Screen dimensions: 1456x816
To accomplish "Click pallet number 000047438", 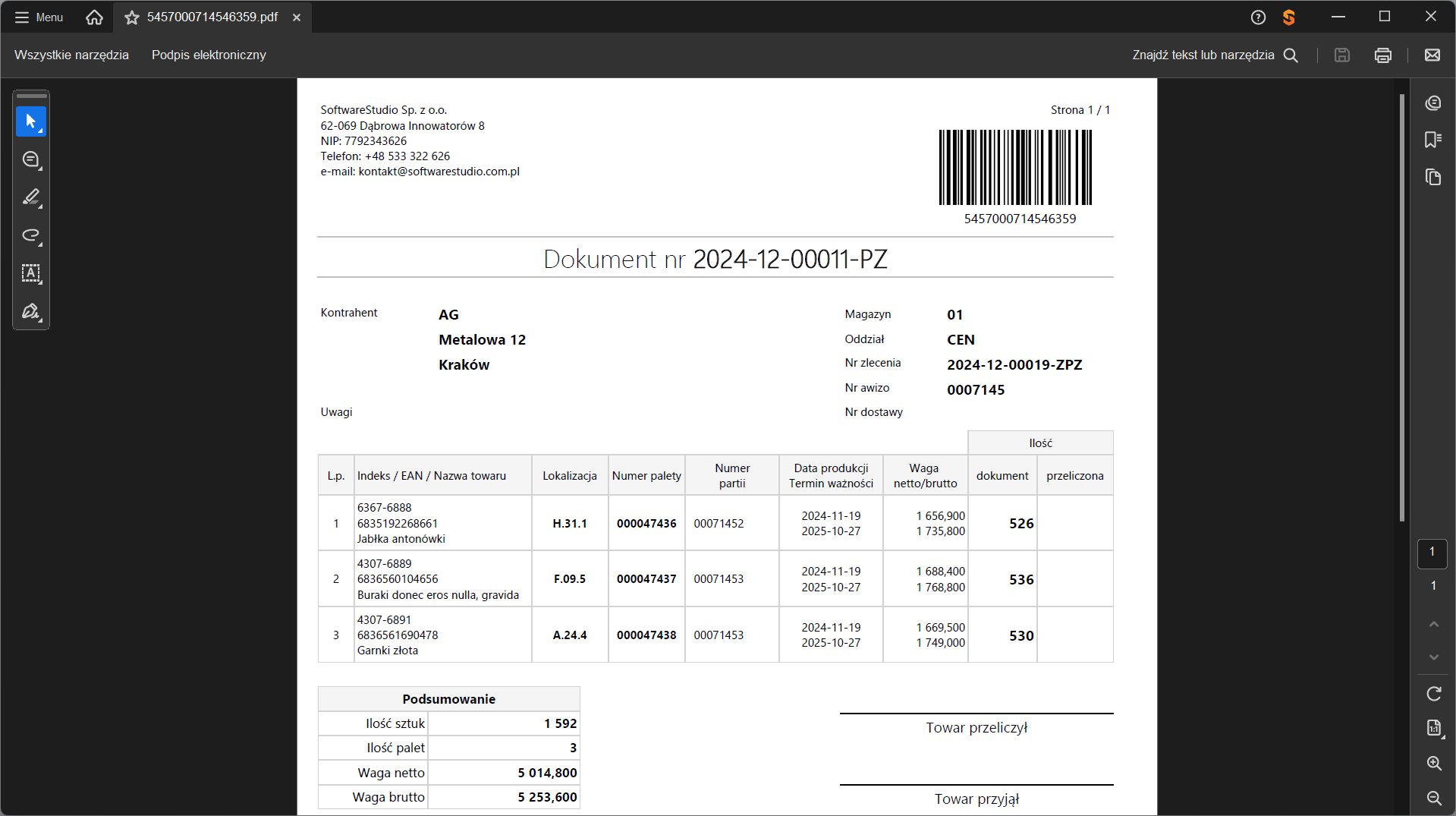I will pos(646,635).
